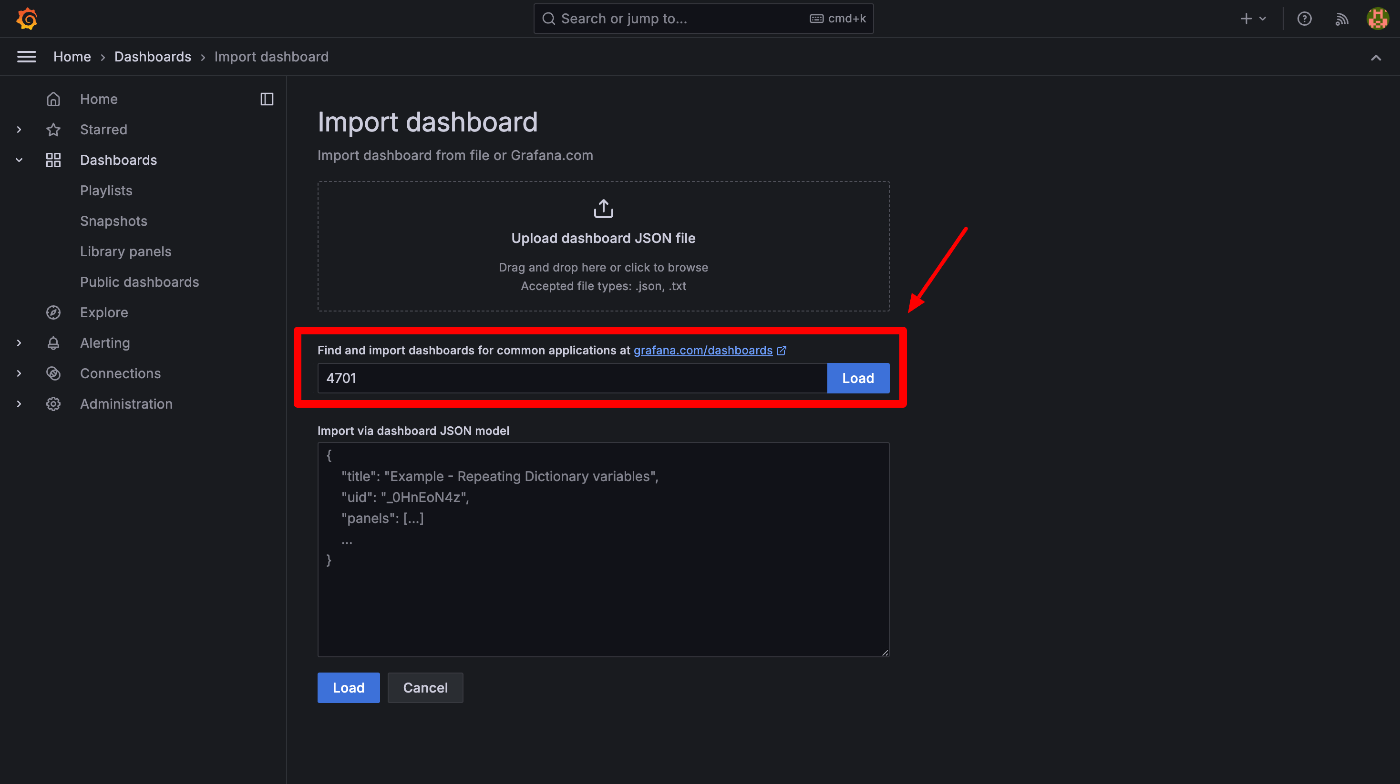Click 'Drag and drop here or click to browse'
This screenshot has width=1400, height=784.
pyautogui.click(x=603, y=268)
